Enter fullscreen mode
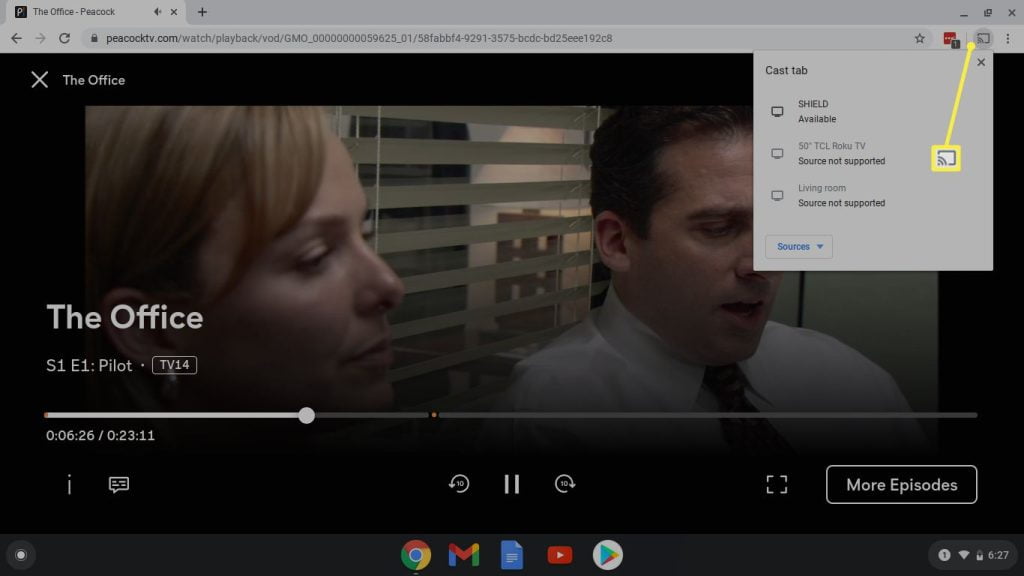The height and width of the screenshot is (576, 1024). (776, 484)
